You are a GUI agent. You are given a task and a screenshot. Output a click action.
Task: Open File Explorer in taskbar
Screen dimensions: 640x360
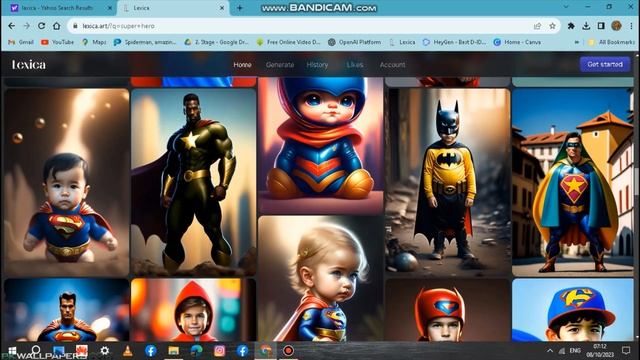(x=173, y=351)
